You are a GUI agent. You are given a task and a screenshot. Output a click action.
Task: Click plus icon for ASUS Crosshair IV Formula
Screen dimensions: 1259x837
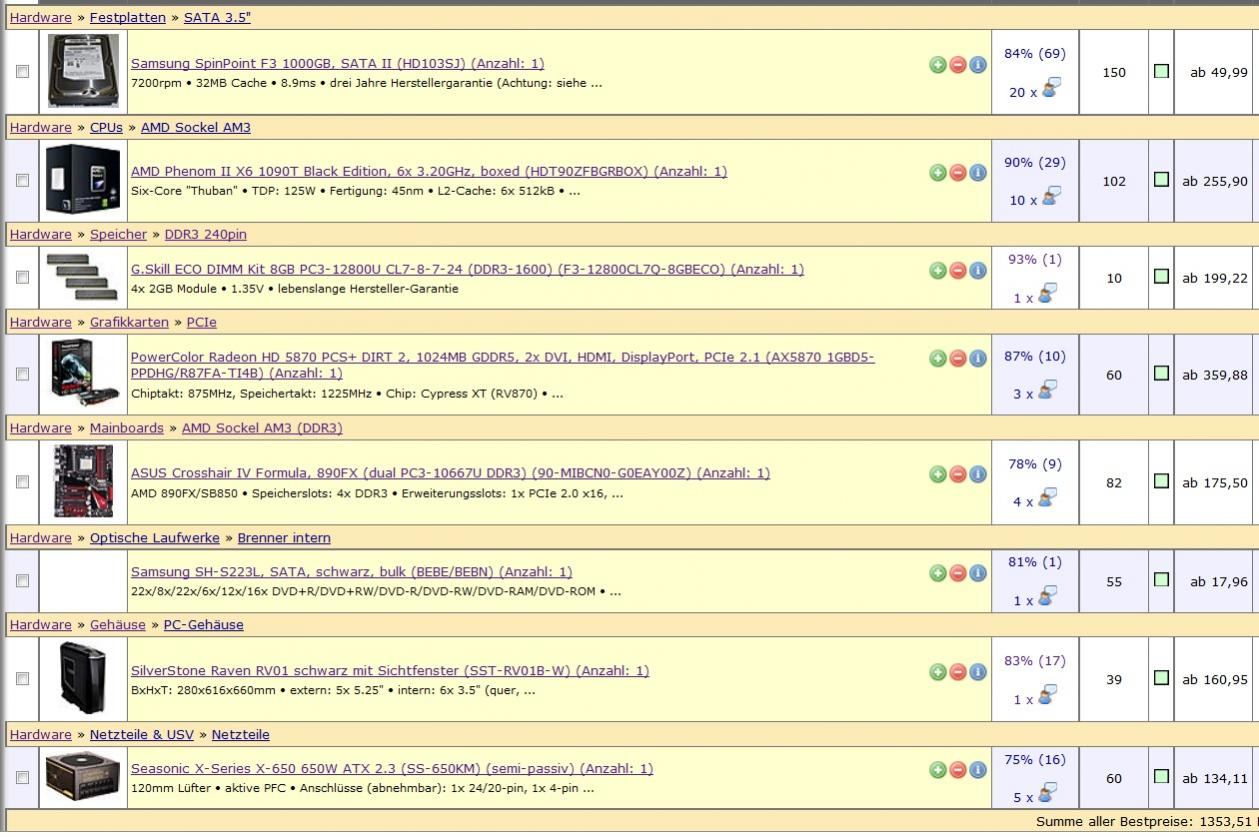(937, 474)
